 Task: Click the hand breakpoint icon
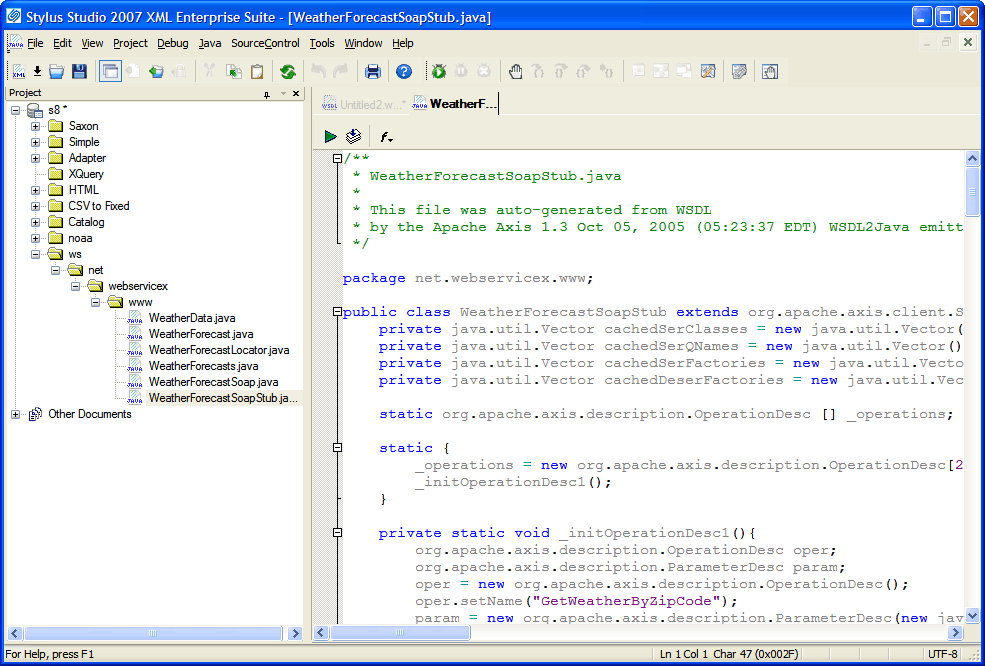[516, 72]
